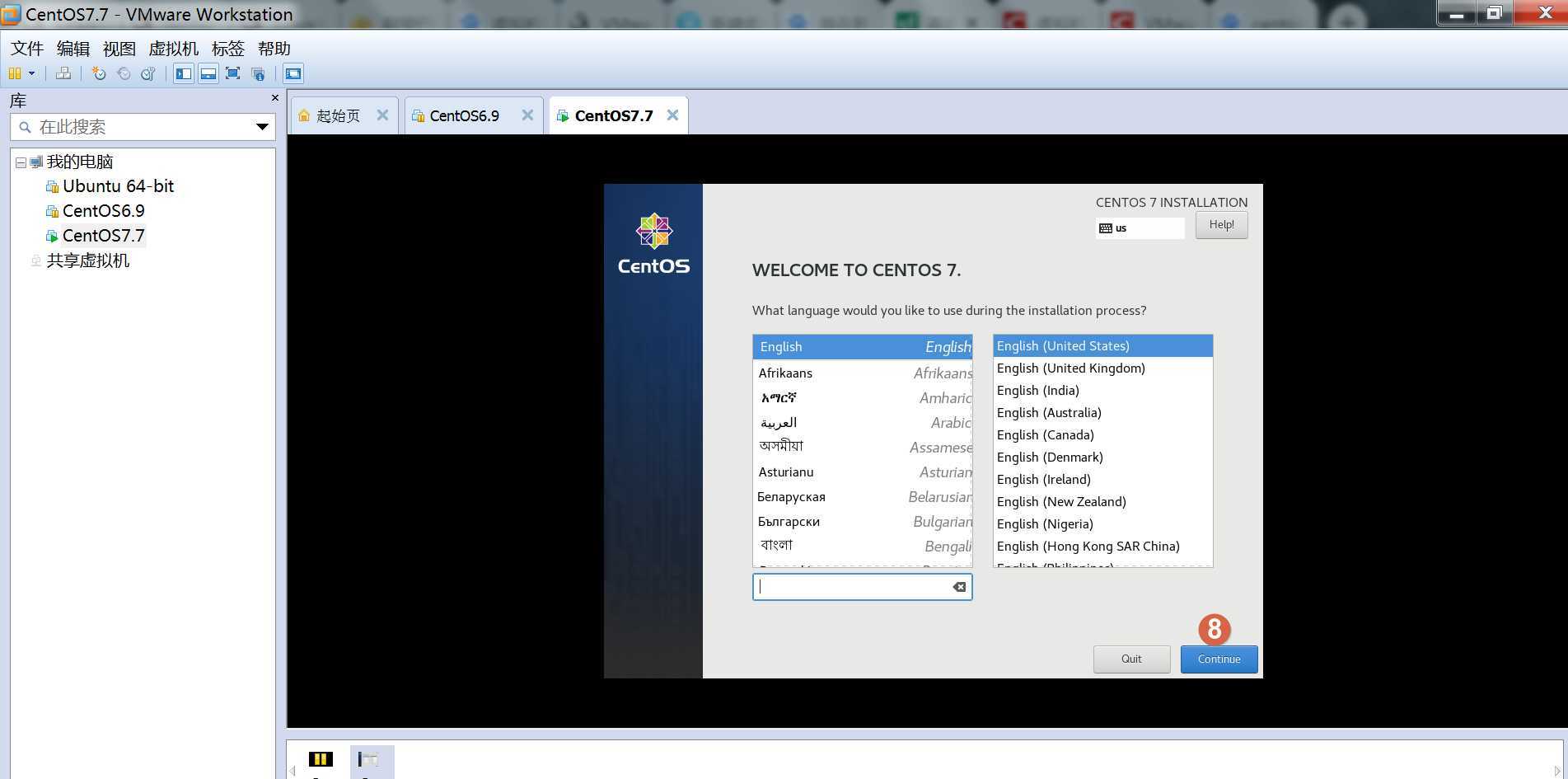Open the 虚拟机 menu
Screen dimensions: 1568x779
[173, 49]
